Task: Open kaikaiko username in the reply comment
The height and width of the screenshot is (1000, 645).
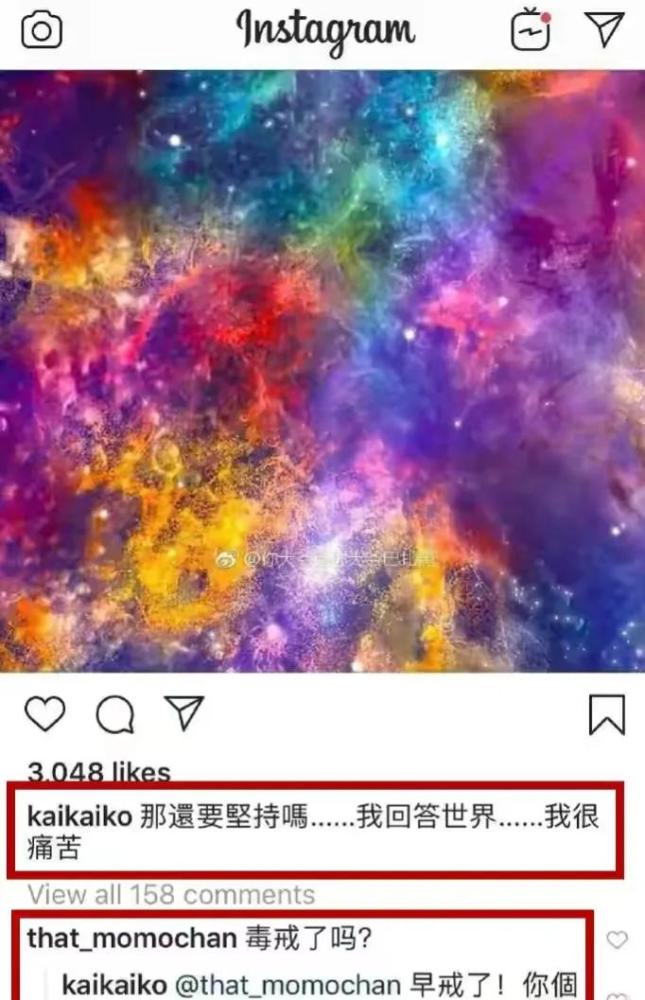Action: coord(114,985)
